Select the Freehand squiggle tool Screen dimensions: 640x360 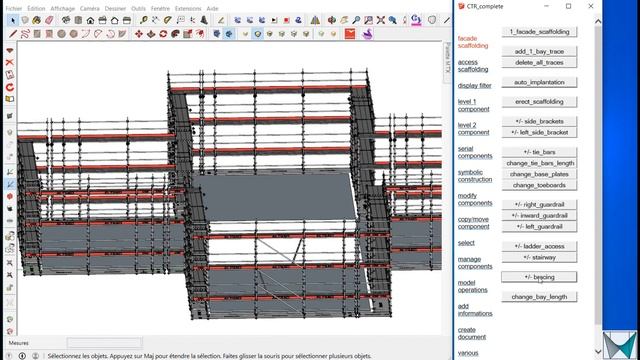25,34
